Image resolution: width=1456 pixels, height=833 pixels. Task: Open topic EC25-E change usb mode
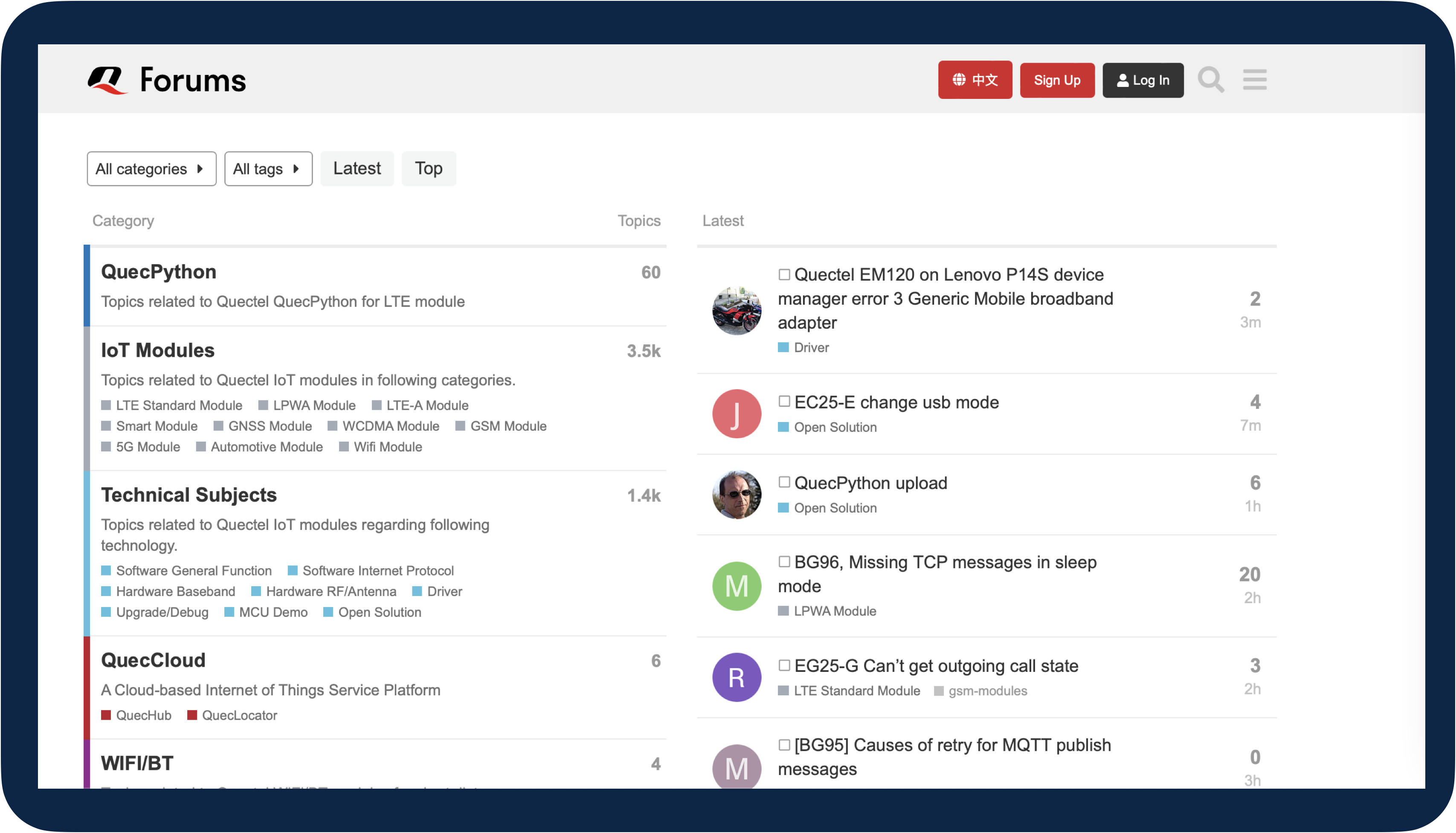click(x=896, y=402)
